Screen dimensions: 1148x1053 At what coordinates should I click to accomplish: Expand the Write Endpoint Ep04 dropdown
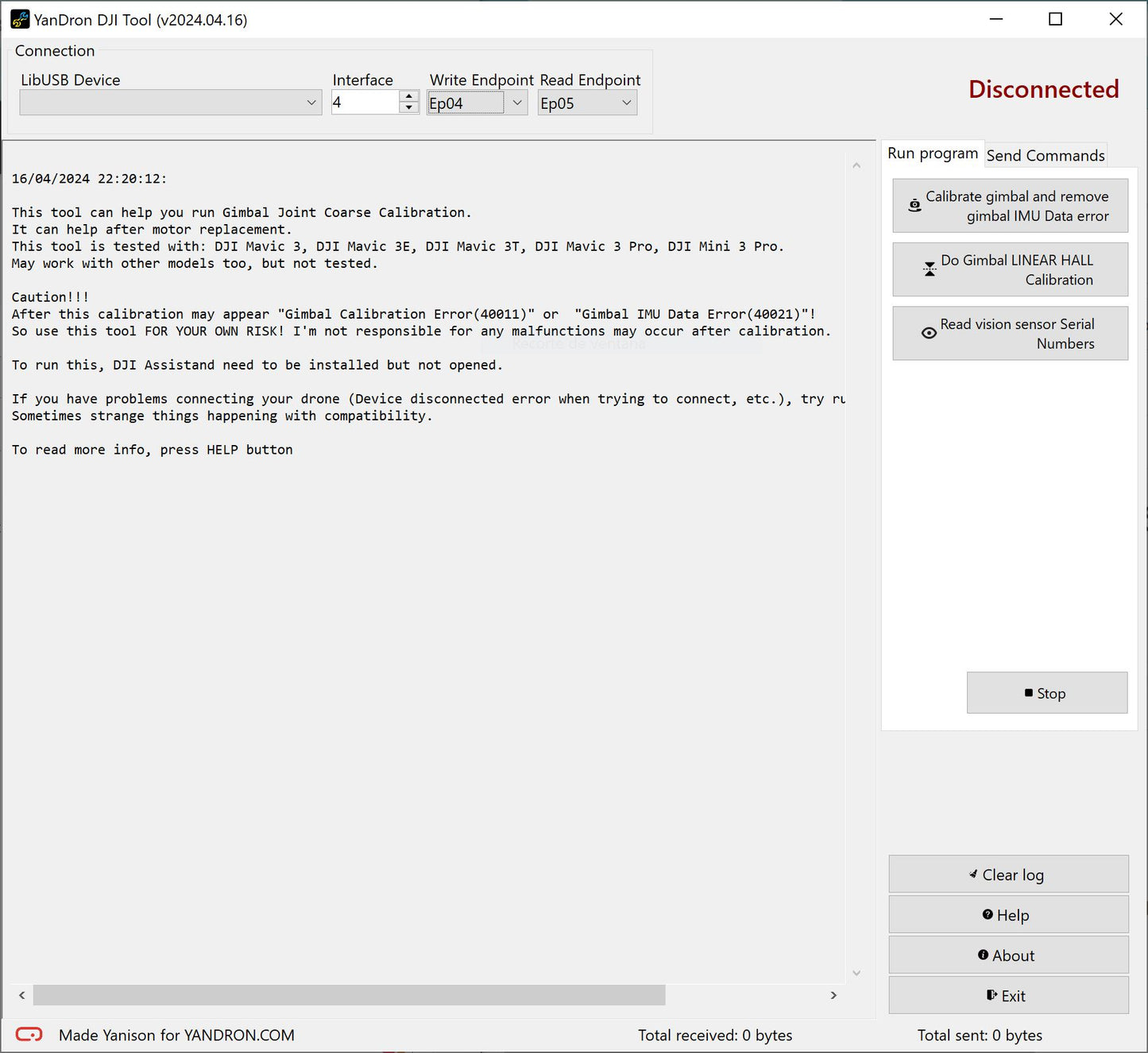516,103
